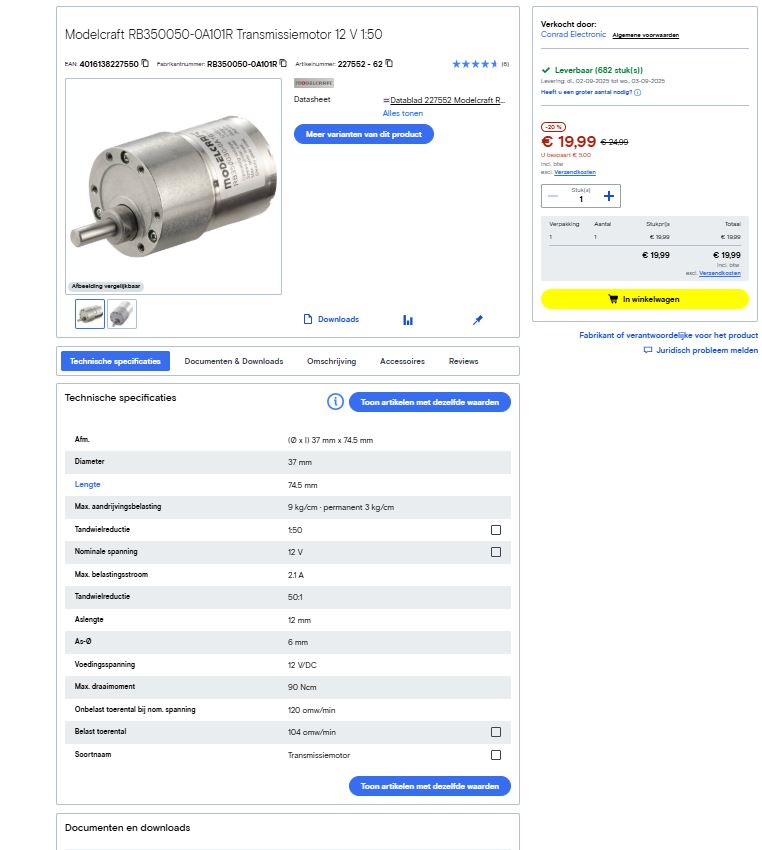Open the product compare chart icon

(408, 320)
